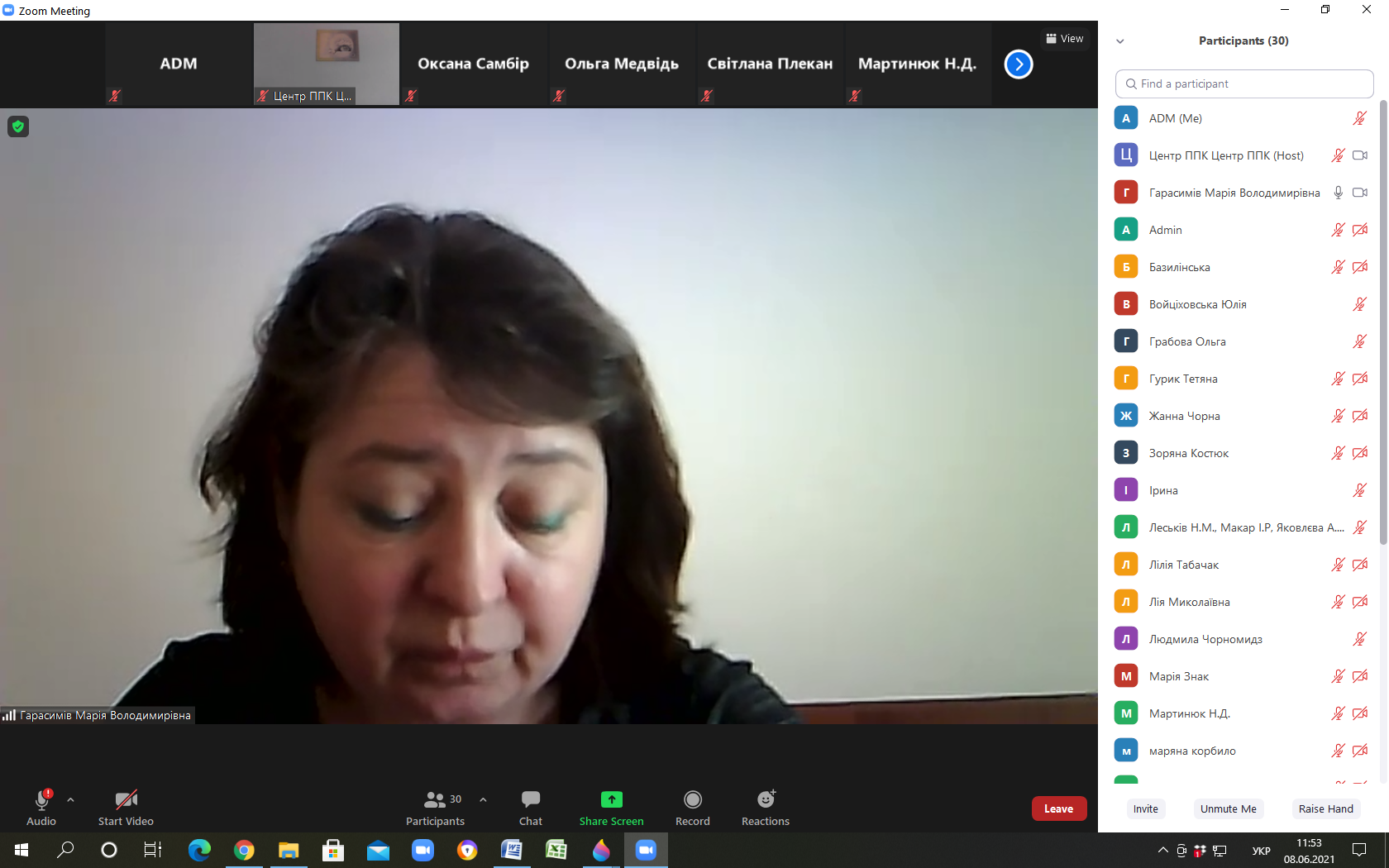Click video-off icon for Марія Знак
This screenshot has width=1389, height=868.
1360,676
